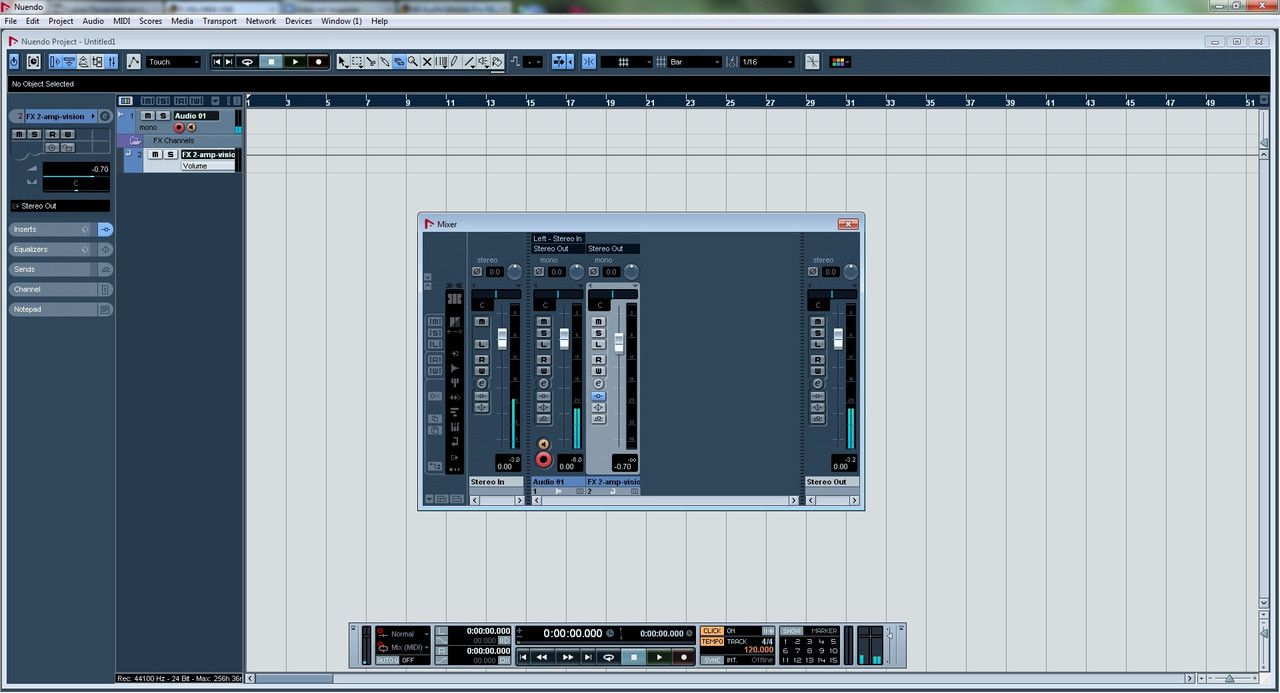Mute Audio 01 track in track list
Screen dimensions: 1280x693
tap(148, 116)
